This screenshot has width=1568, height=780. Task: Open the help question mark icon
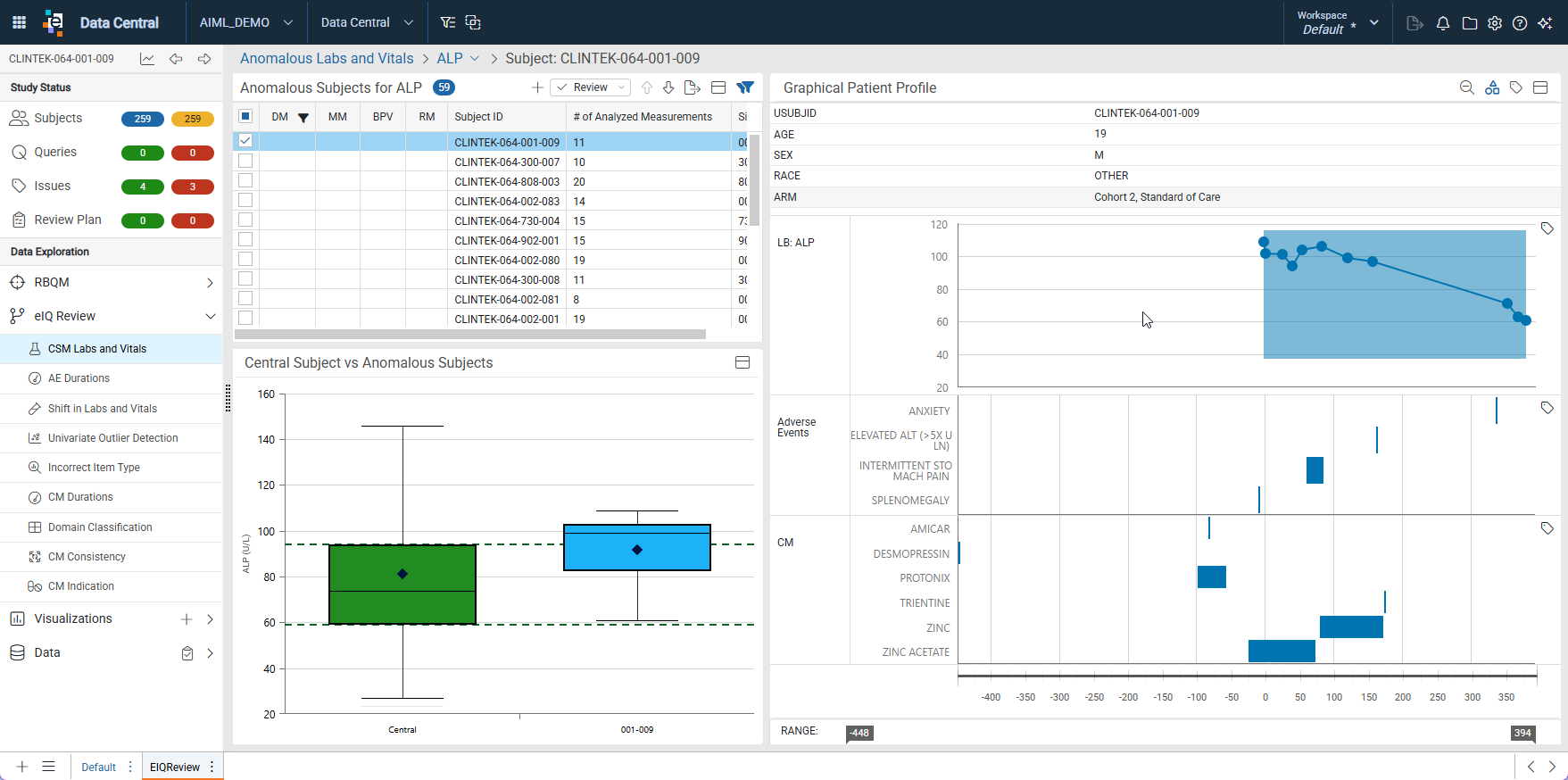(x=1520, y=23)
